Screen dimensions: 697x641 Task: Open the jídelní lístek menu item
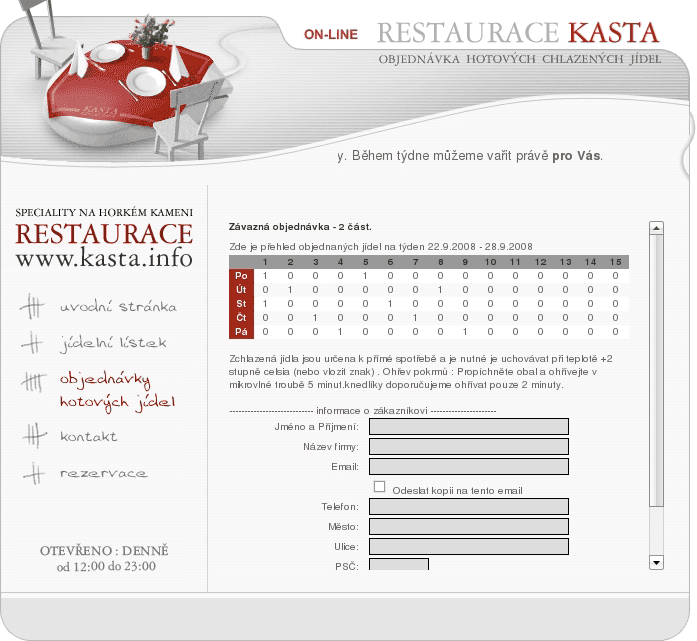pyautogui.click(x=113, y=344)
